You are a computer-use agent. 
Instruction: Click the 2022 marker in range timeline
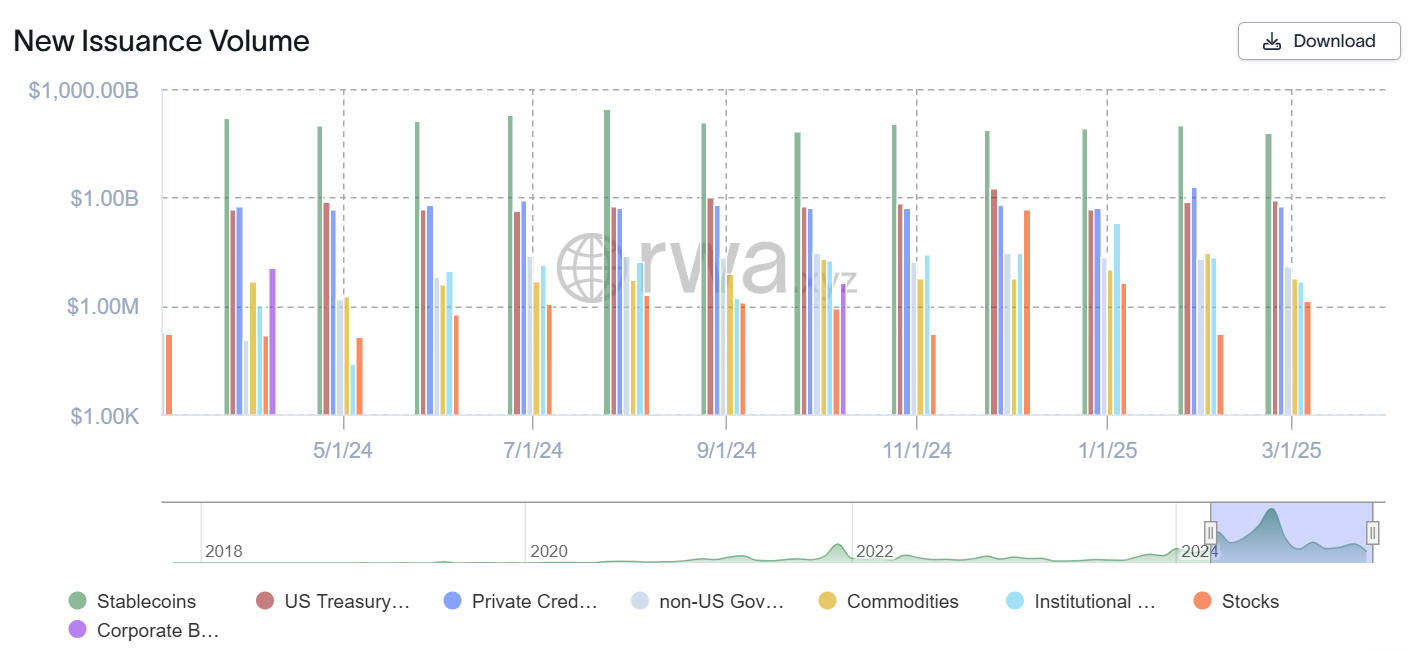pos(874,551)
